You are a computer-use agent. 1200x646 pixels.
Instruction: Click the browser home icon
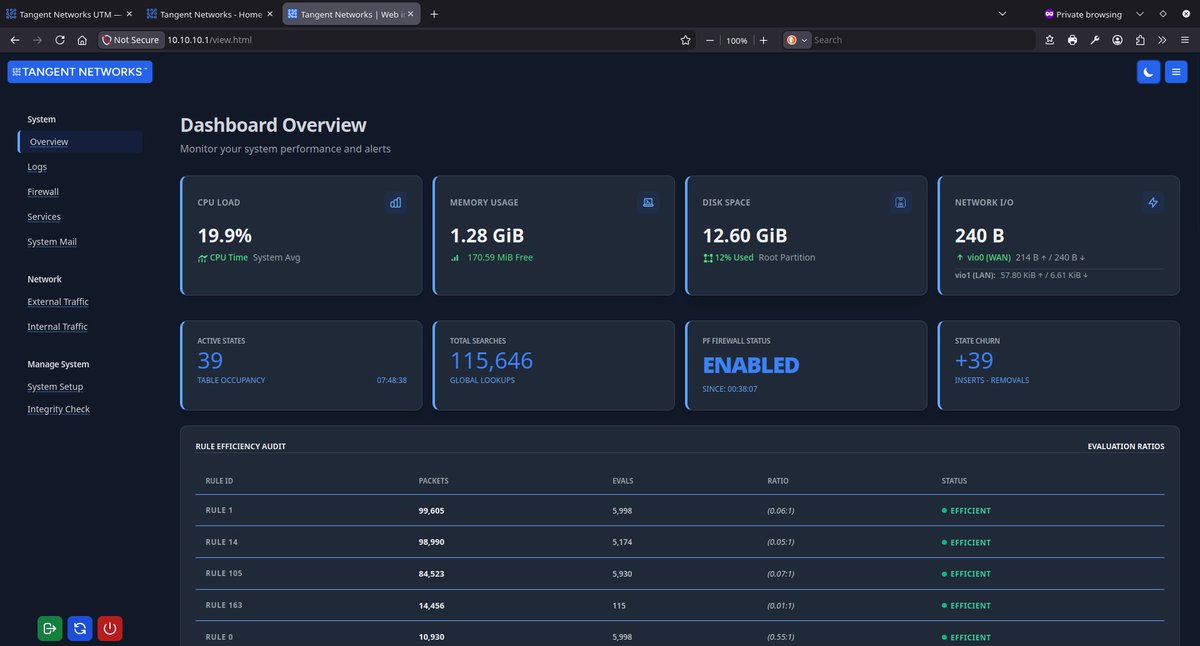82,40
